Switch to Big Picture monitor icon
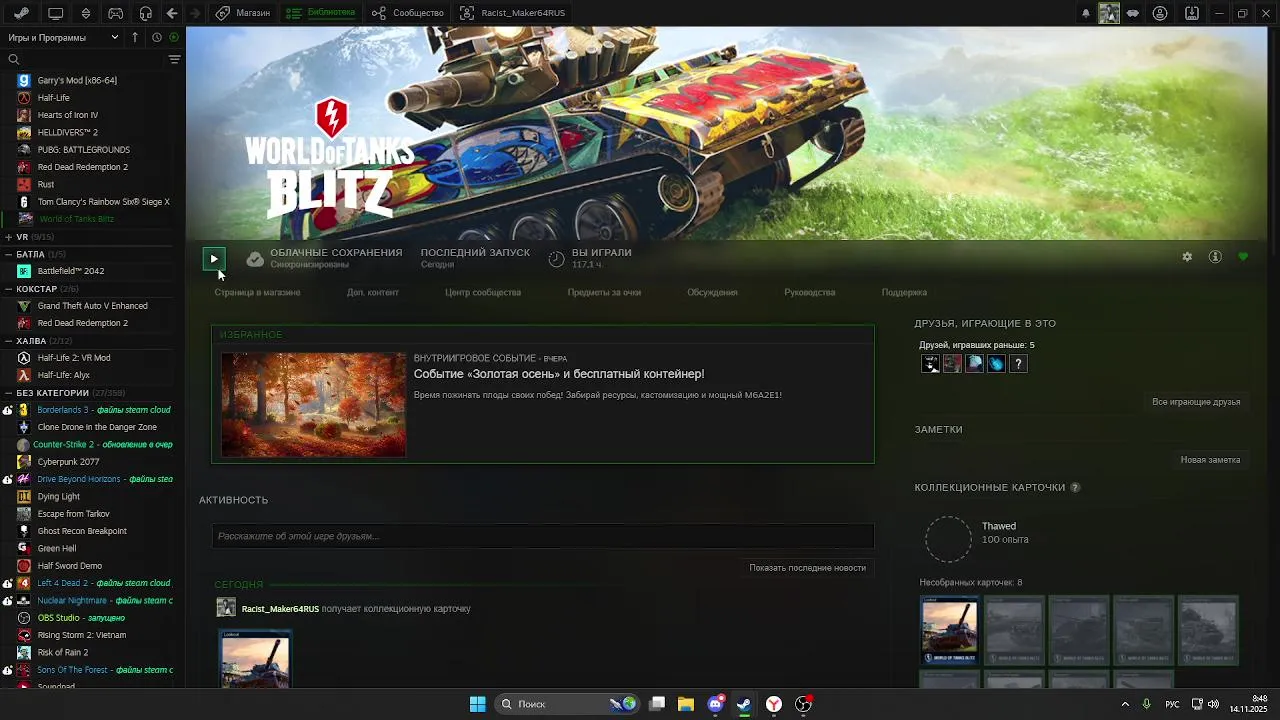Viewport: 1280px width, 720px height. (55, 13)
